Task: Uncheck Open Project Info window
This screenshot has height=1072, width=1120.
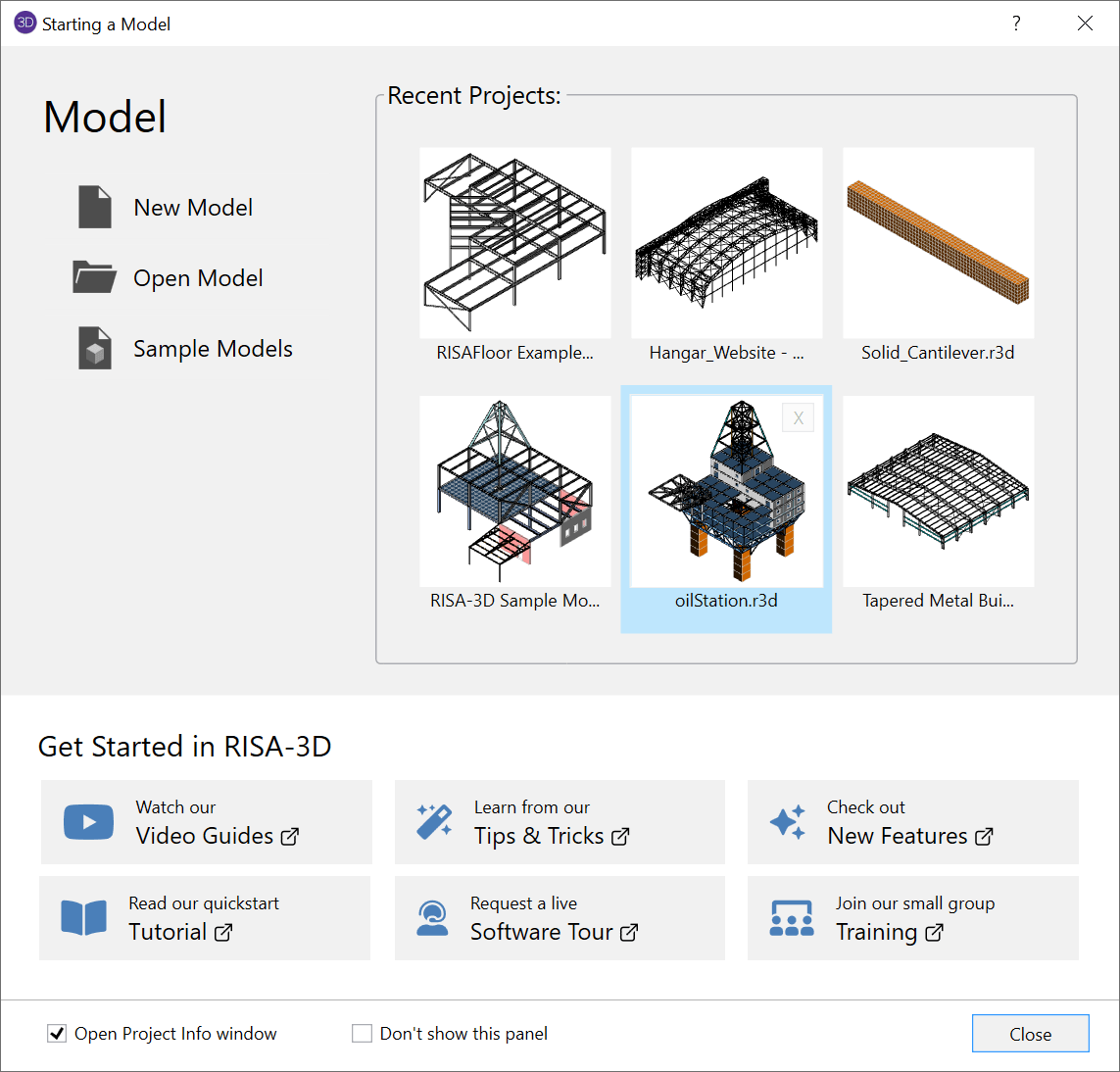Action: pyautogui.click(x=58, y=1034)
